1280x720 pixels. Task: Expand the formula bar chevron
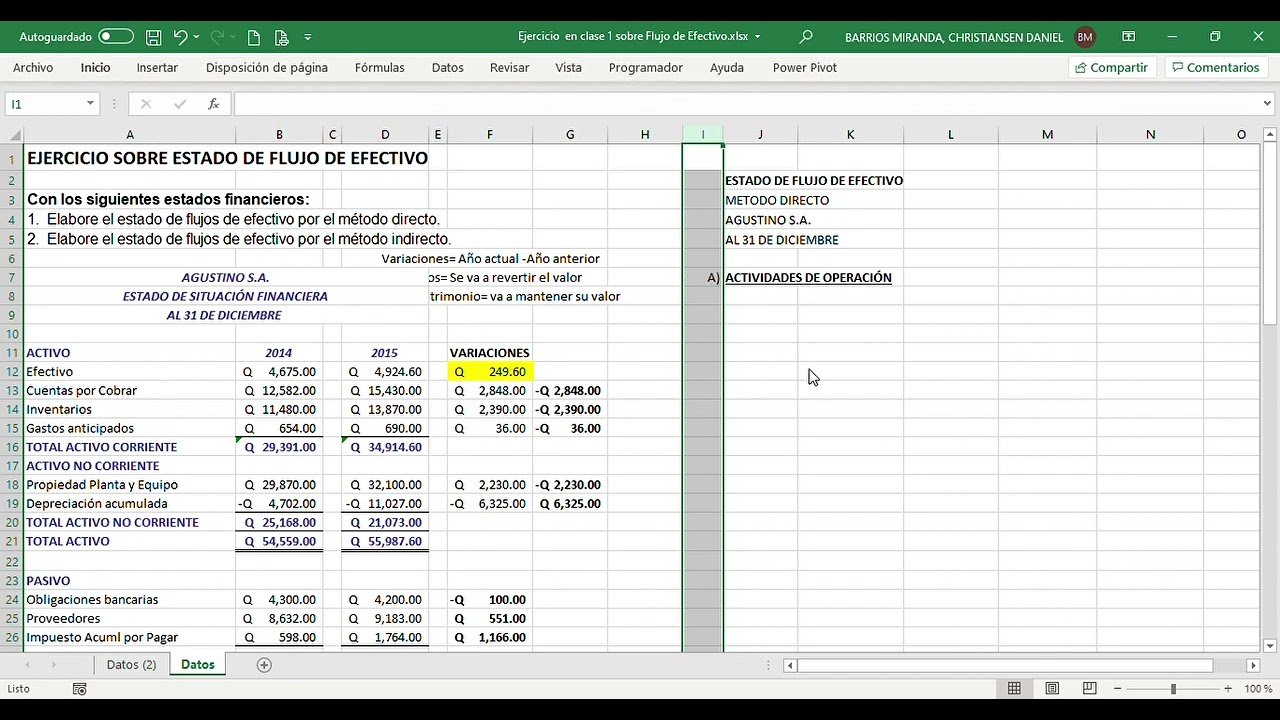point(1267,103)
